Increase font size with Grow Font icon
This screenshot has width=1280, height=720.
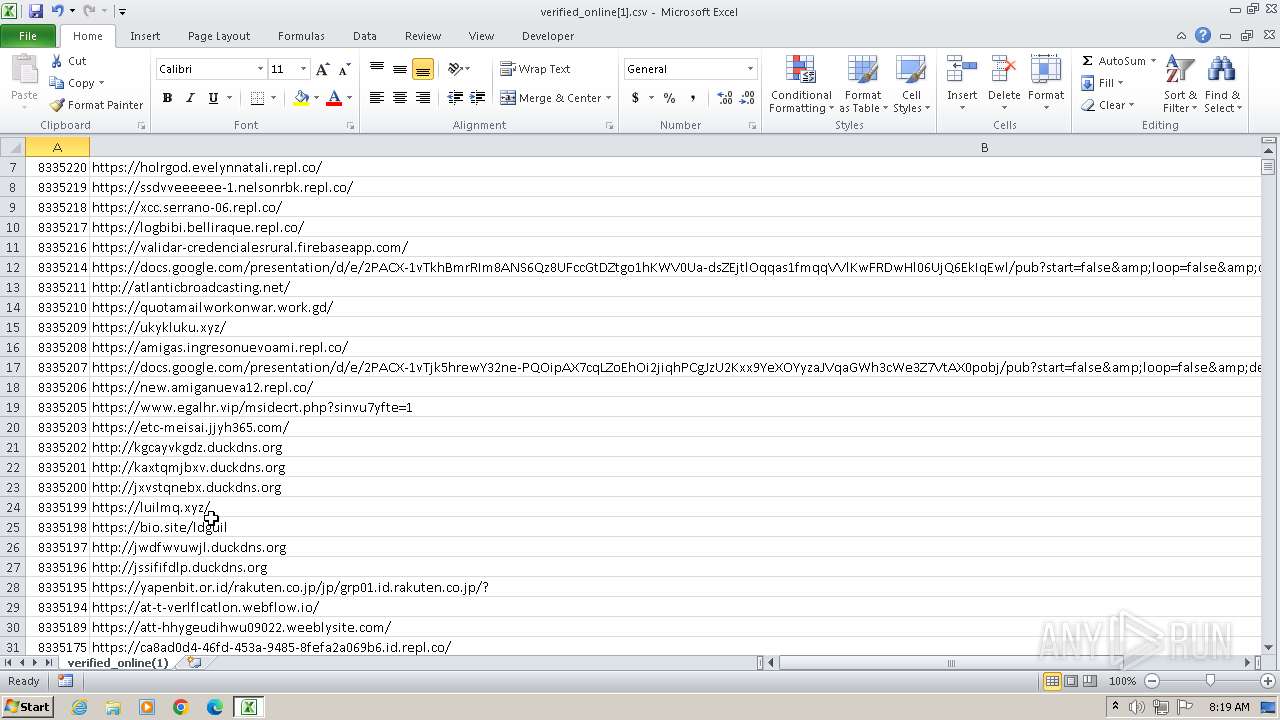[322, 69]
